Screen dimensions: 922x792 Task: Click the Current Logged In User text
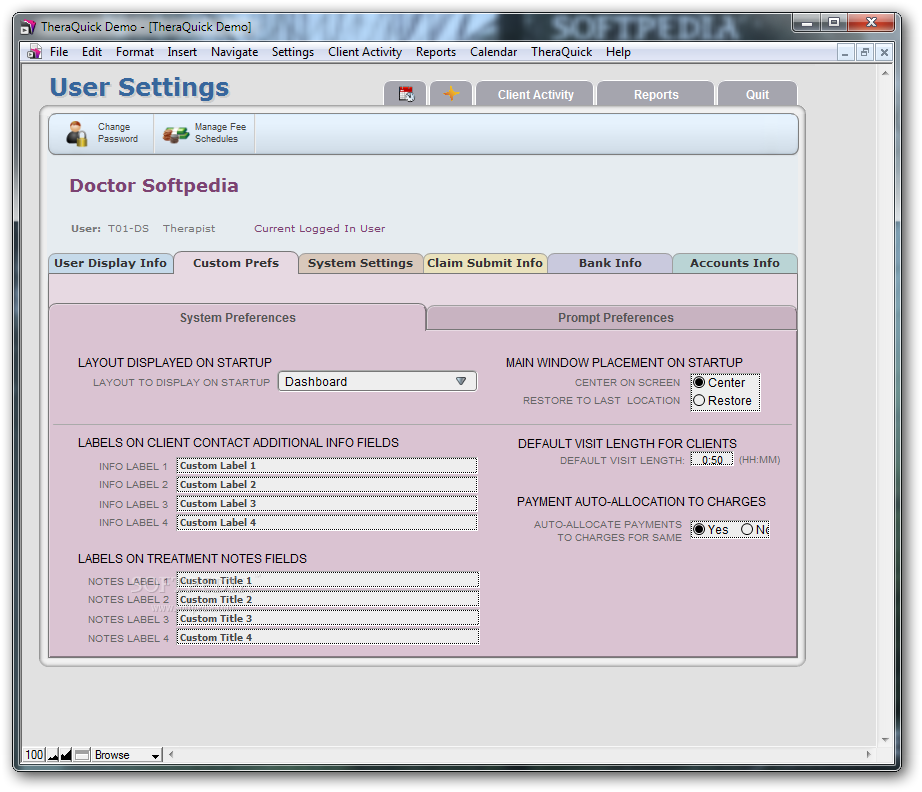tap(319, 229)
